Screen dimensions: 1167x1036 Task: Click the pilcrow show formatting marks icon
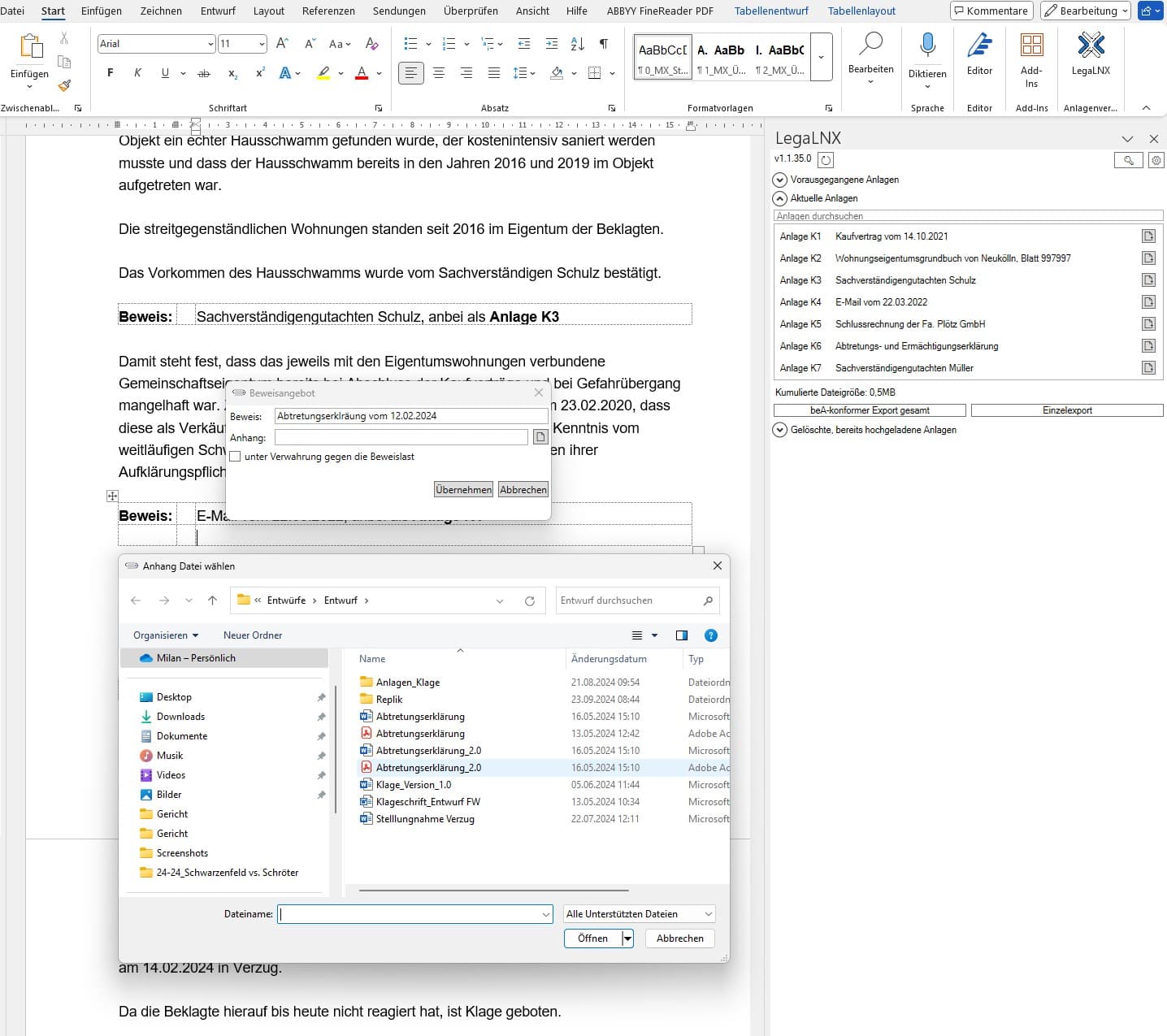click(x=603, y=44)
